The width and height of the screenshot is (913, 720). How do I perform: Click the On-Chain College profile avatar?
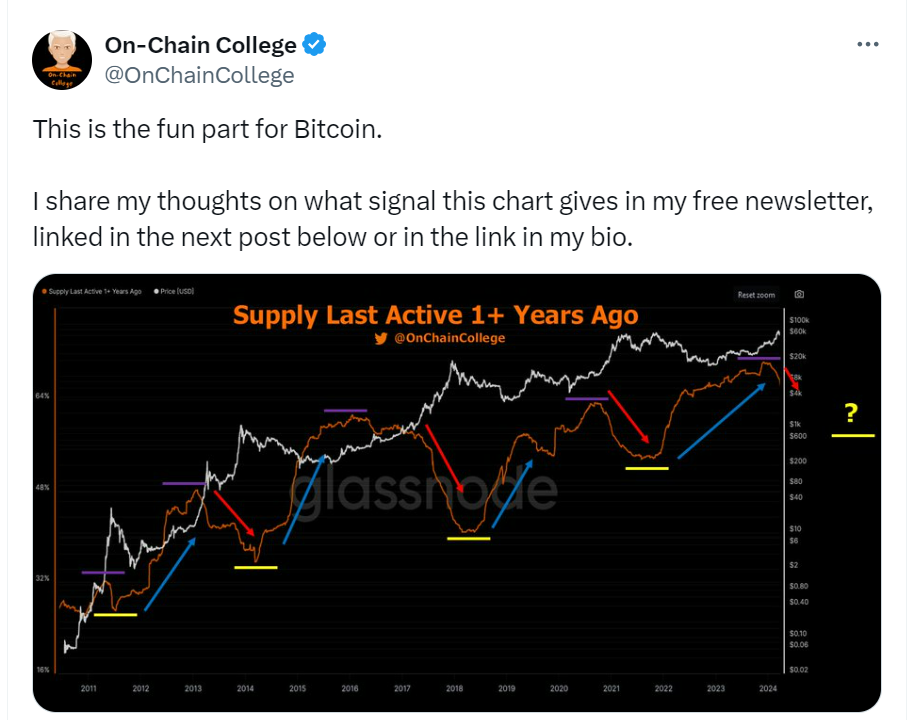63,60
